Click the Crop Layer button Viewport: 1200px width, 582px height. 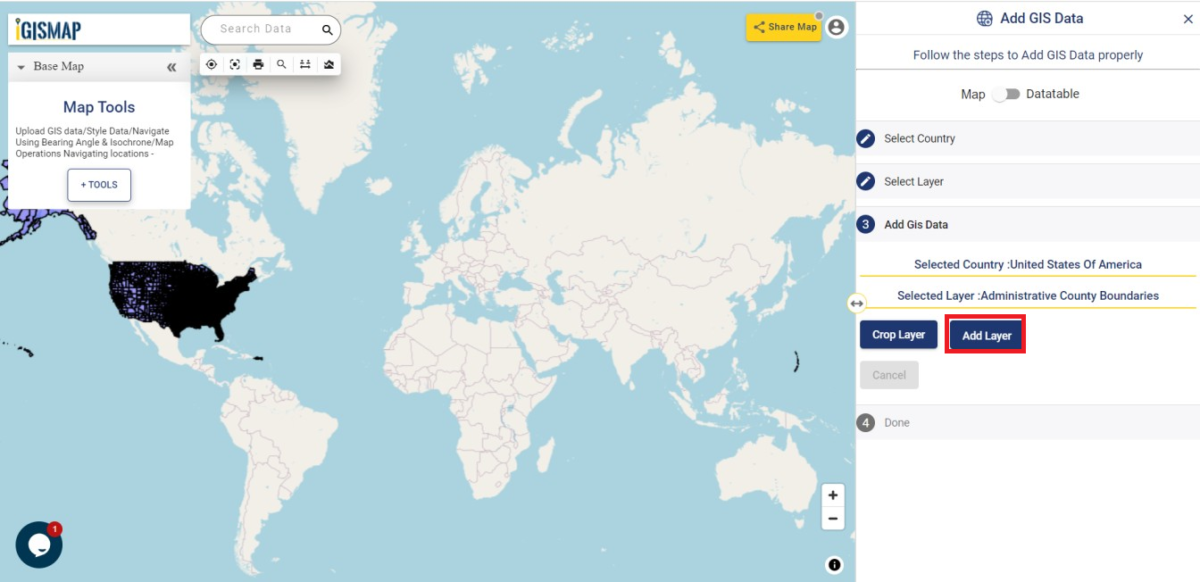coord(898,334)
